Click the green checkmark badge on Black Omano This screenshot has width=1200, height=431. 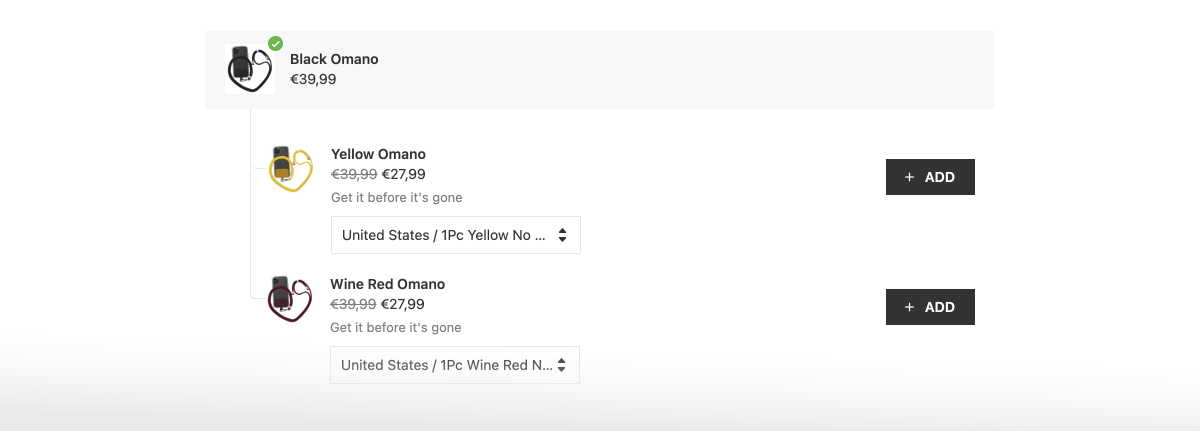click(276, 44)
